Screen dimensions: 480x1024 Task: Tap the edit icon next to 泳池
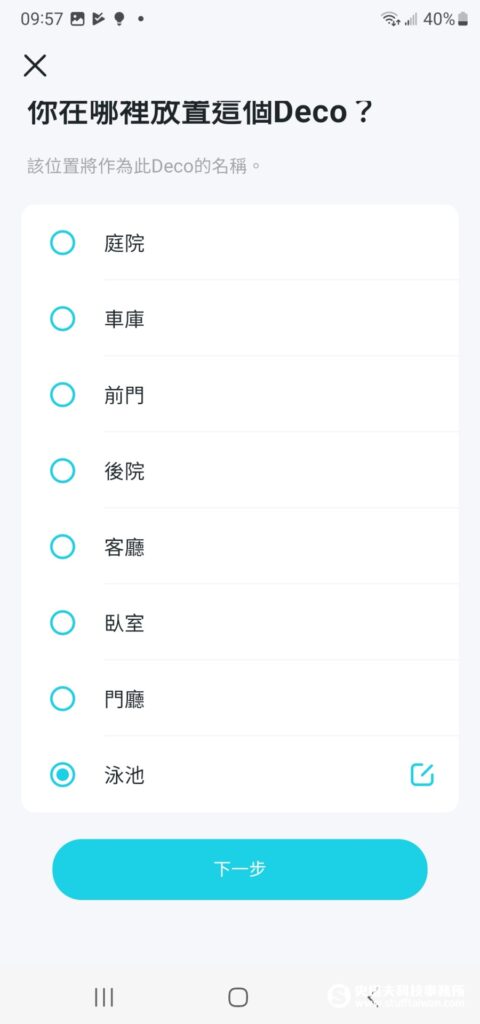[x=422, y=775]
